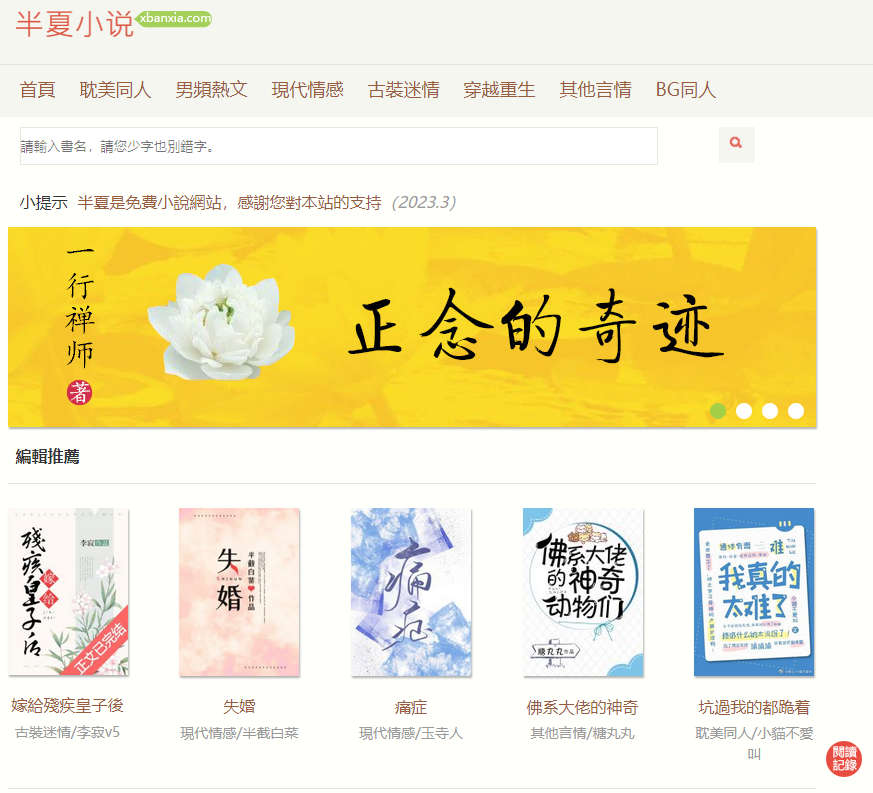Viewport: 873px width, 793px height.
Task: Open the 首頁 navigation item
Action: (x=37, y=90)
